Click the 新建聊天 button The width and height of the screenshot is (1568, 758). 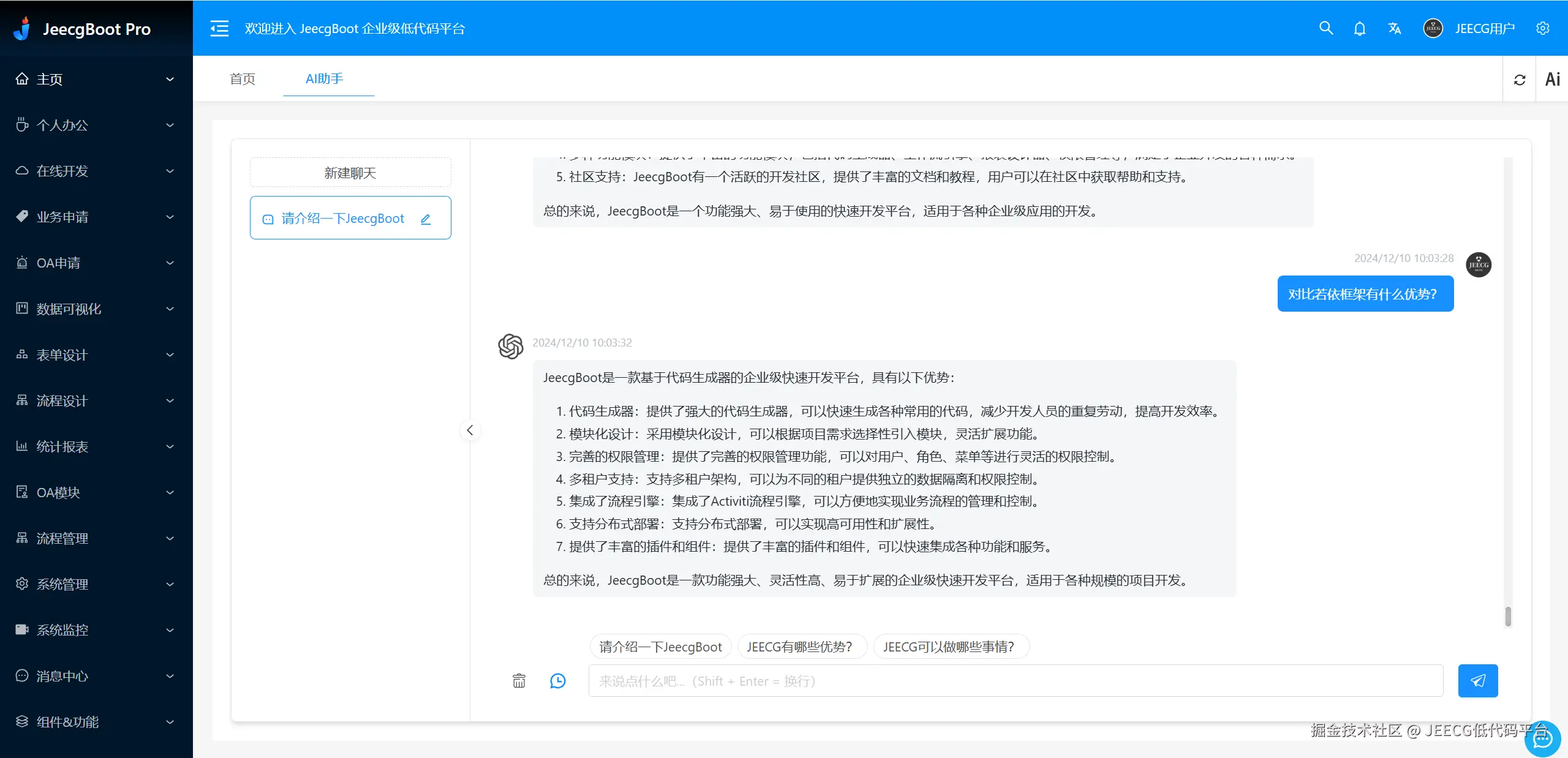350,173
